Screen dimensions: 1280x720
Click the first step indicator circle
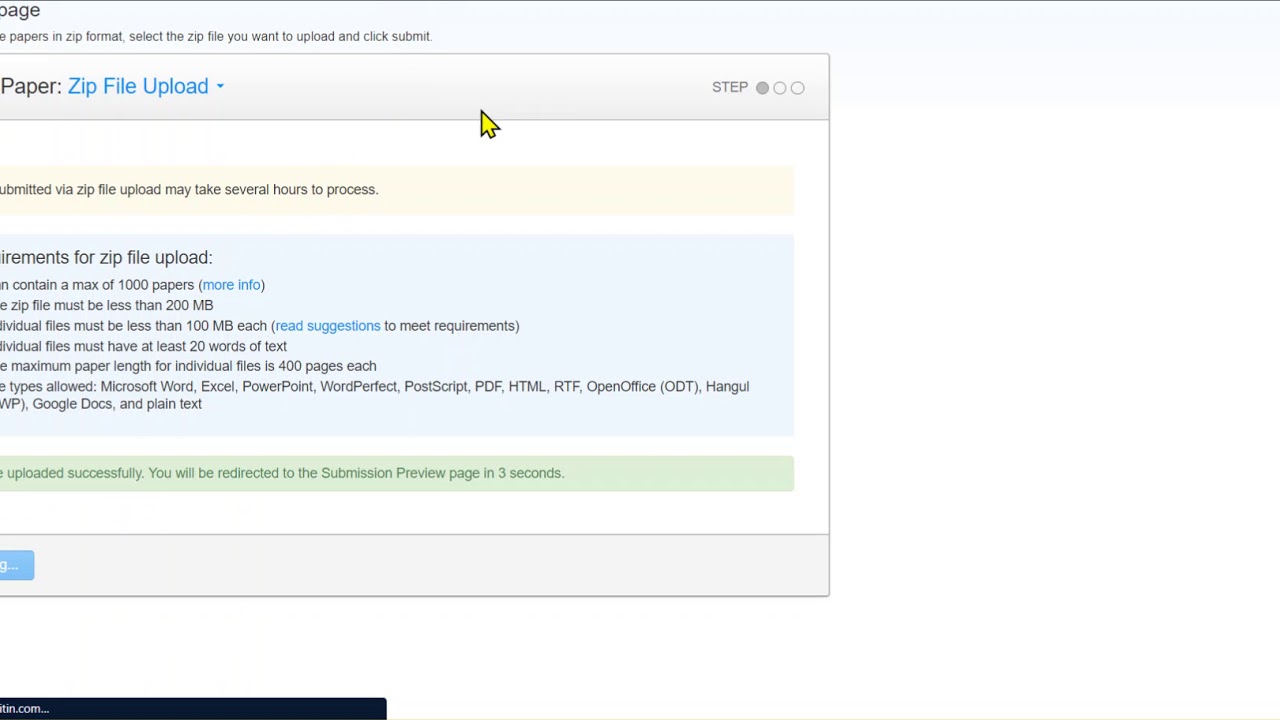pyautogui.click(x=762, y=88)
